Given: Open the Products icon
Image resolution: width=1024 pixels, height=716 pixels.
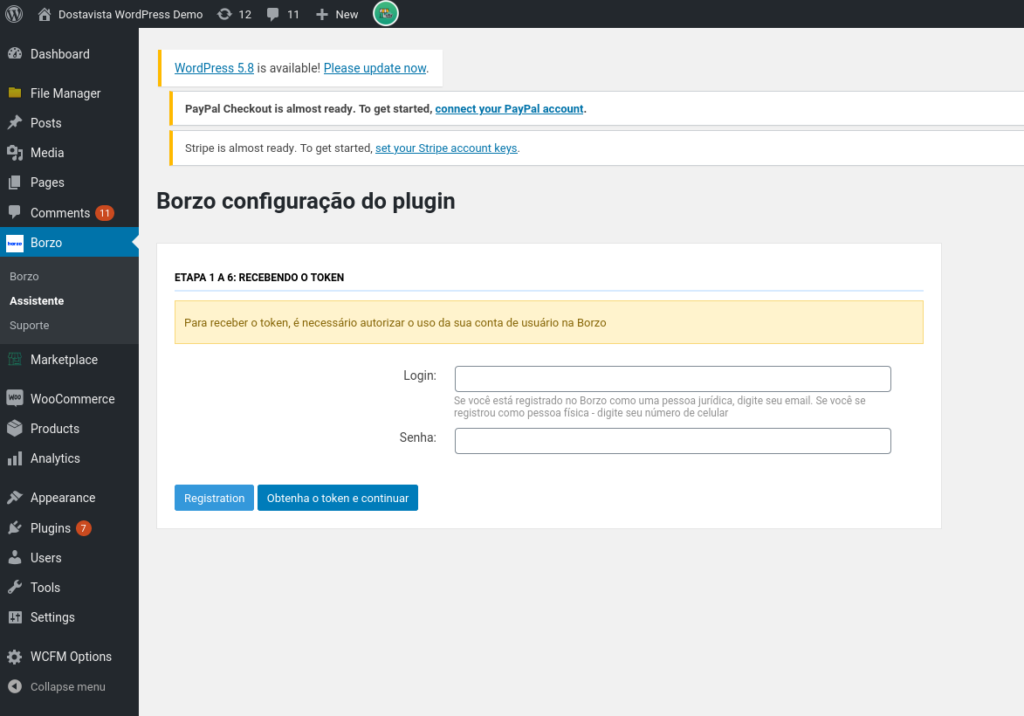Looking at the screenshot, I should (x=16, y=428).
